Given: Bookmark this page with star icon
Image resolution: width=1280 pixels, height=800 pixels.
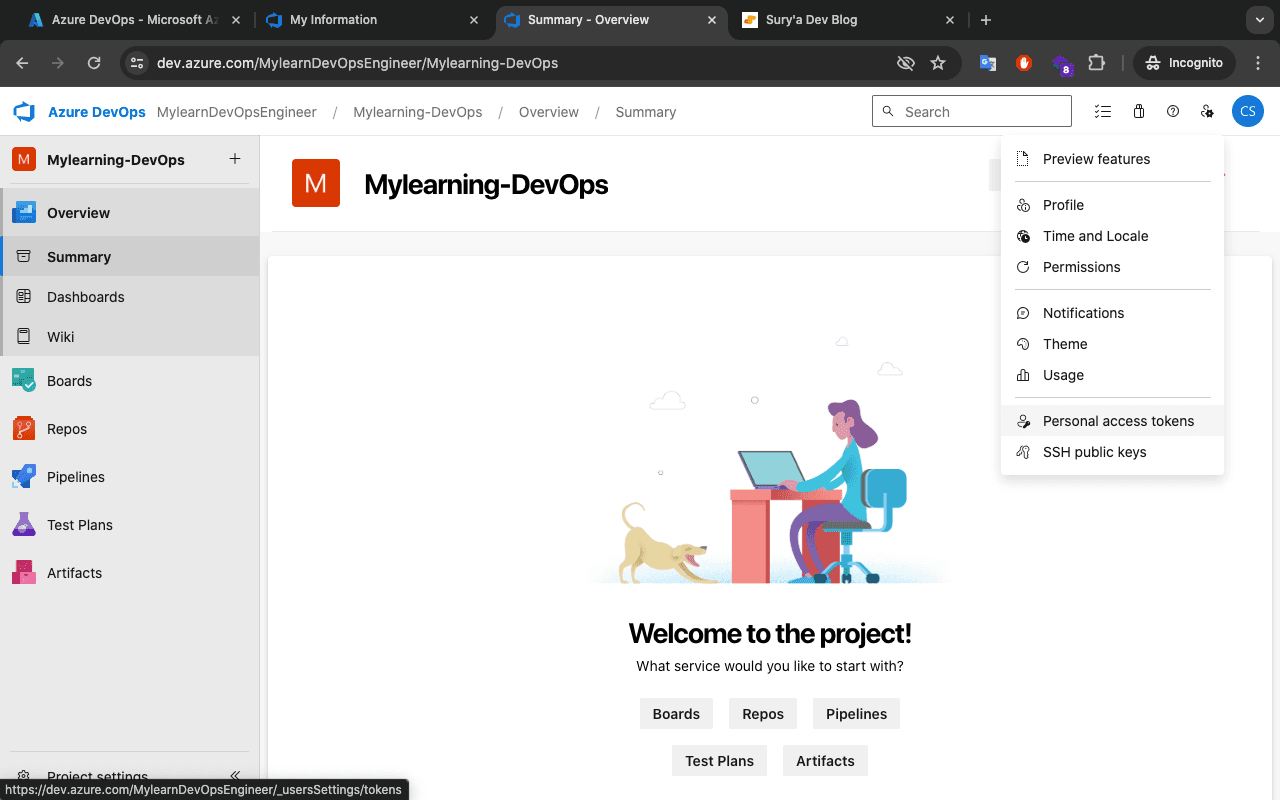Looking at the screenshot, I should click(938, 63).
